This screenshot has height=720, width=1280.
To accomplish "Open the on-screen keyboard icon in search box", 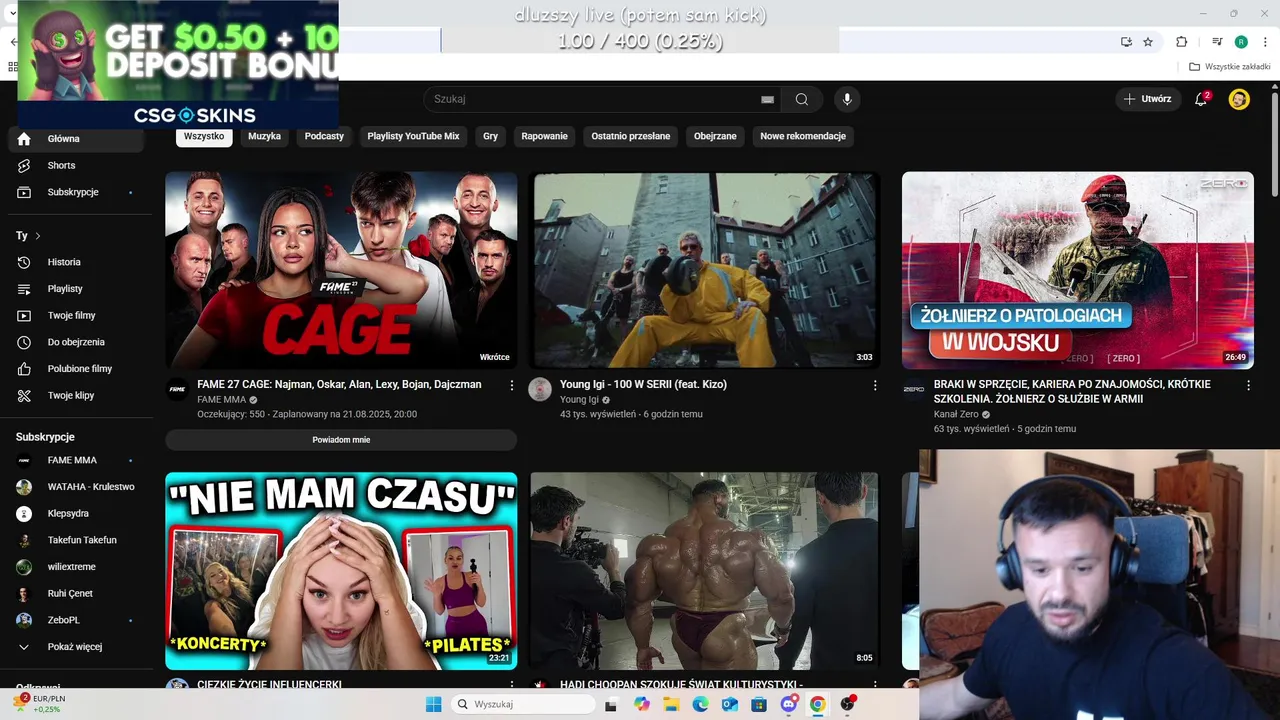I will 767,99.
